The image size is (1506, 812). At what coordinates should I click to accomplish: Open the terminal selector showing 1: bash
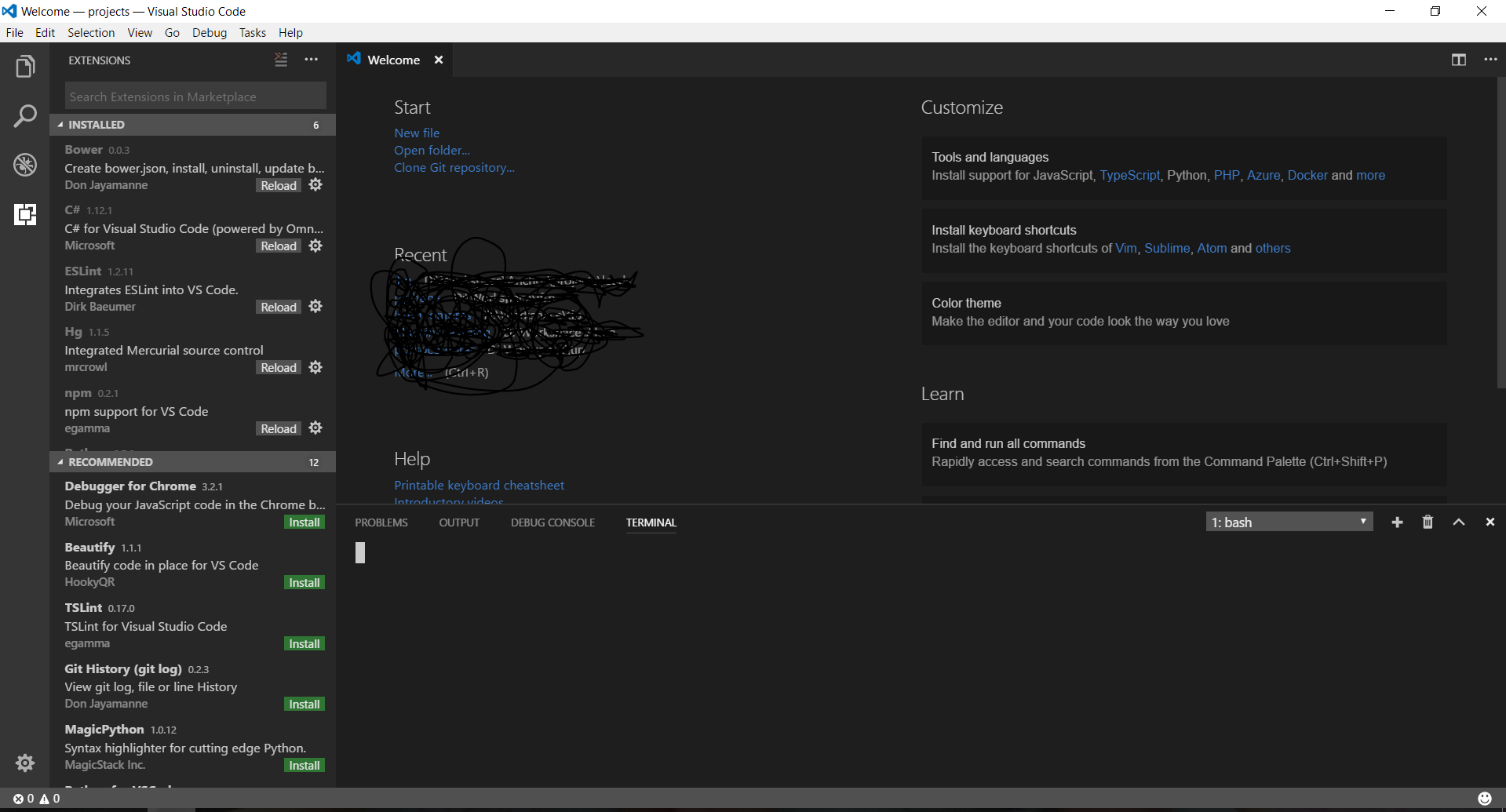(x=1289, y=521)
